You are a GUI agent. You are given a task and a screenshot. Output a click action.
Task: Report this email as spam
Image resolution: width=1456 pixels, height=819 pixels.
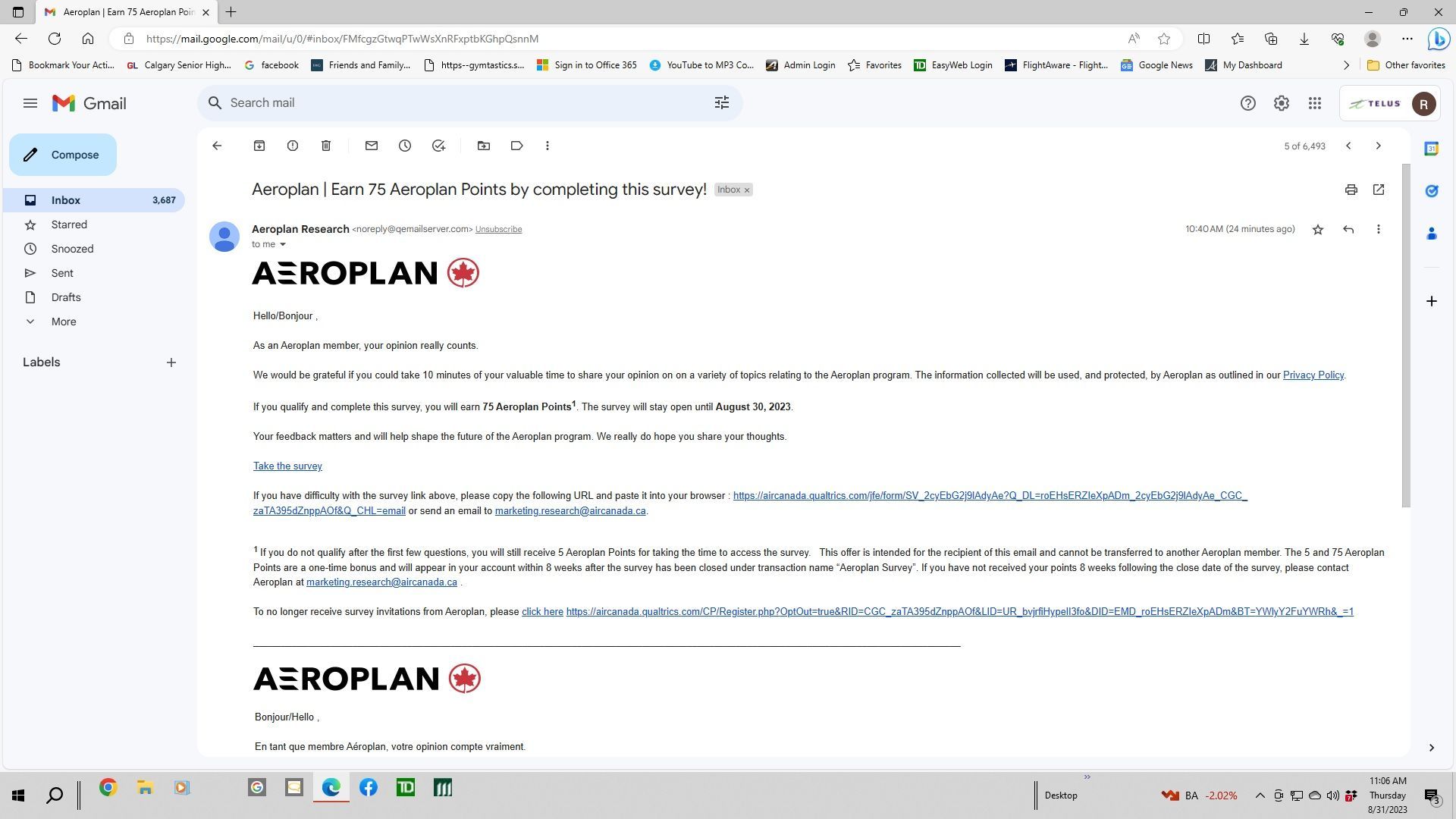pos(293,146)
